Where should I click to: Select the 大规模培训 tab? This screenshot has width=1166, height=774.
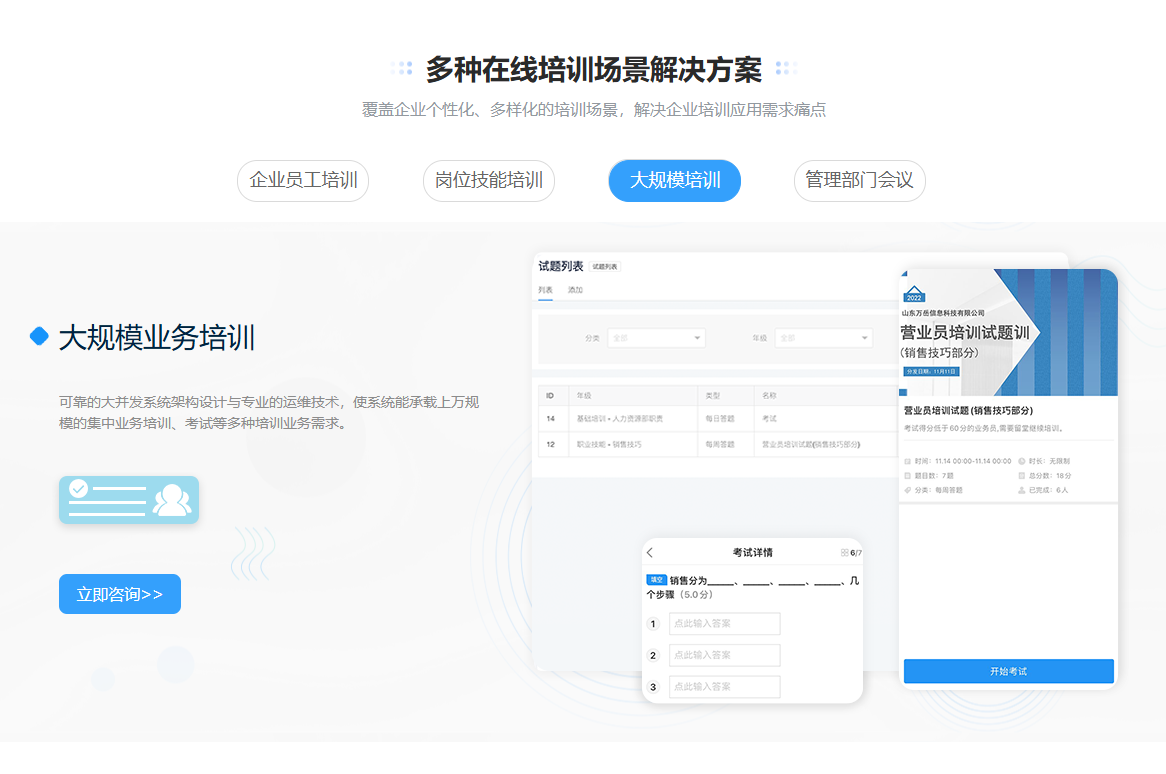click(674, 181)
